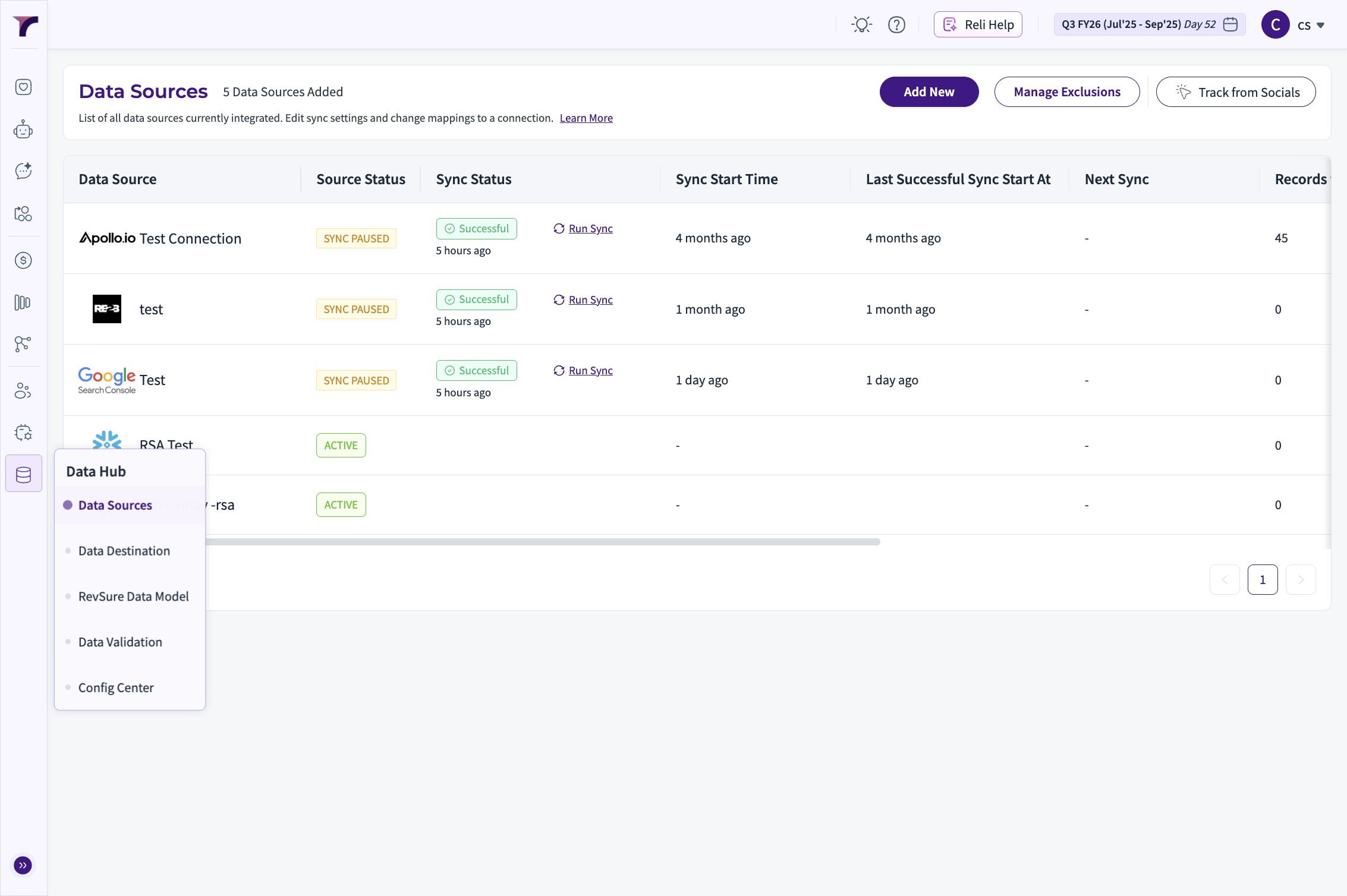This screenshot has height=896, width=1347.
Task: Open the Learn More link
Action: 586,118
